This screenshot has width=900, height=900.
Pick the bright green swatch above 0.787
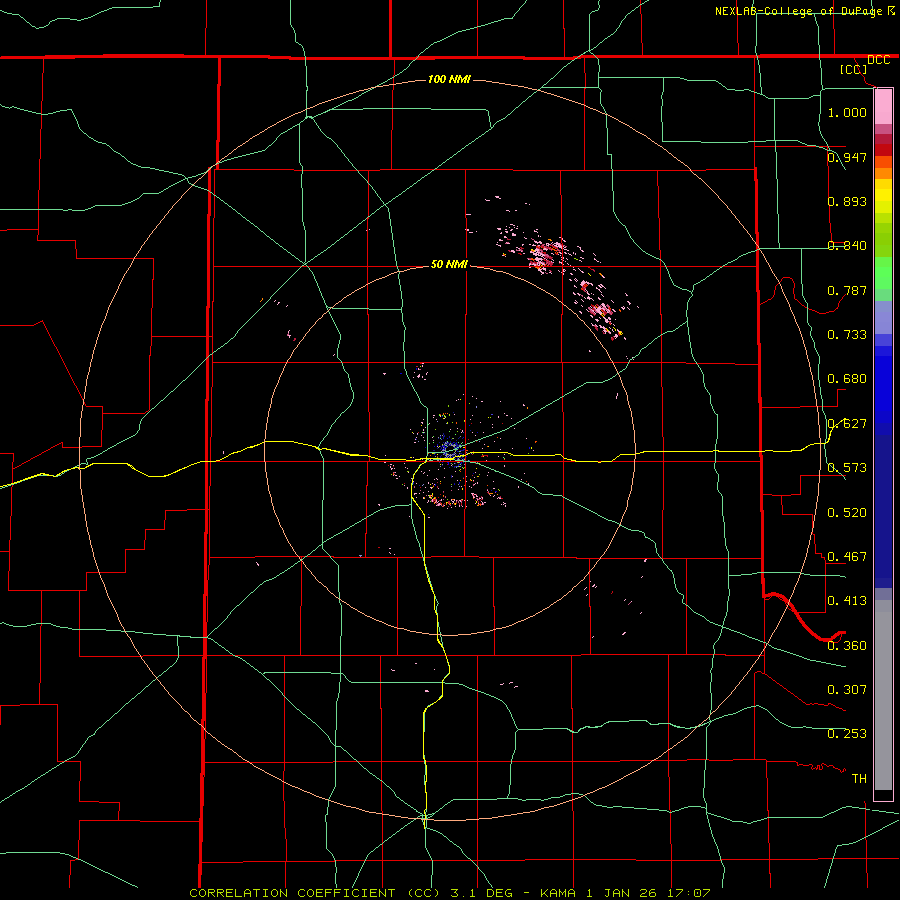(x=883, y=273)
